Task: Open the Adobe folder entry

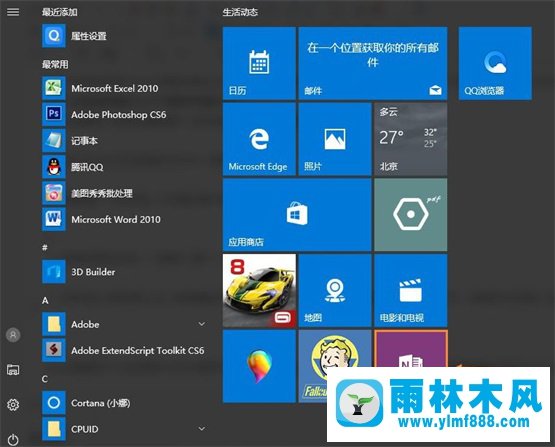Action: click(124, 324)
